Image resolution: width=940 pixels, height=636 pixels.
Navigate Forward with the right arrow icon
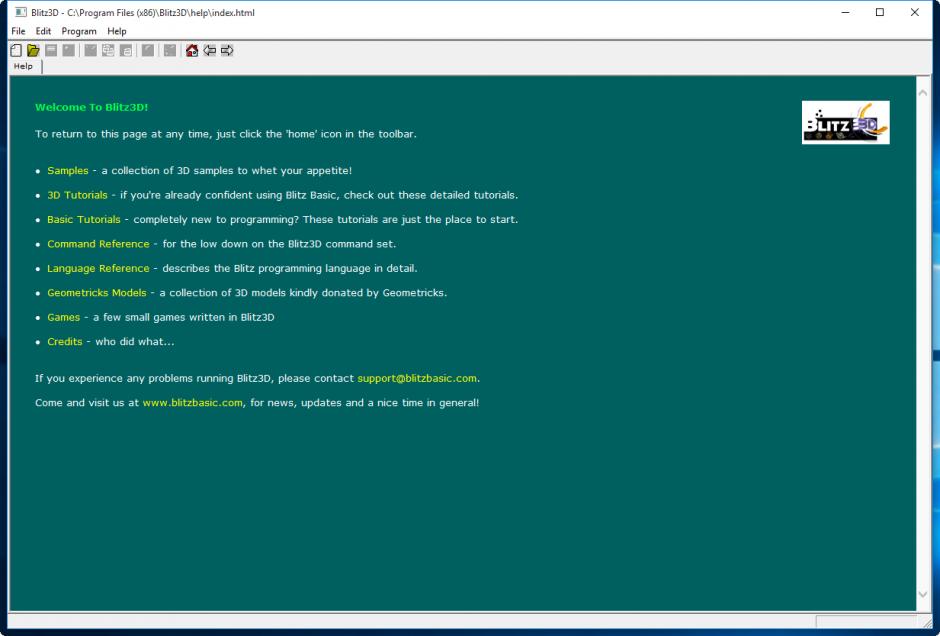(227, 50)
